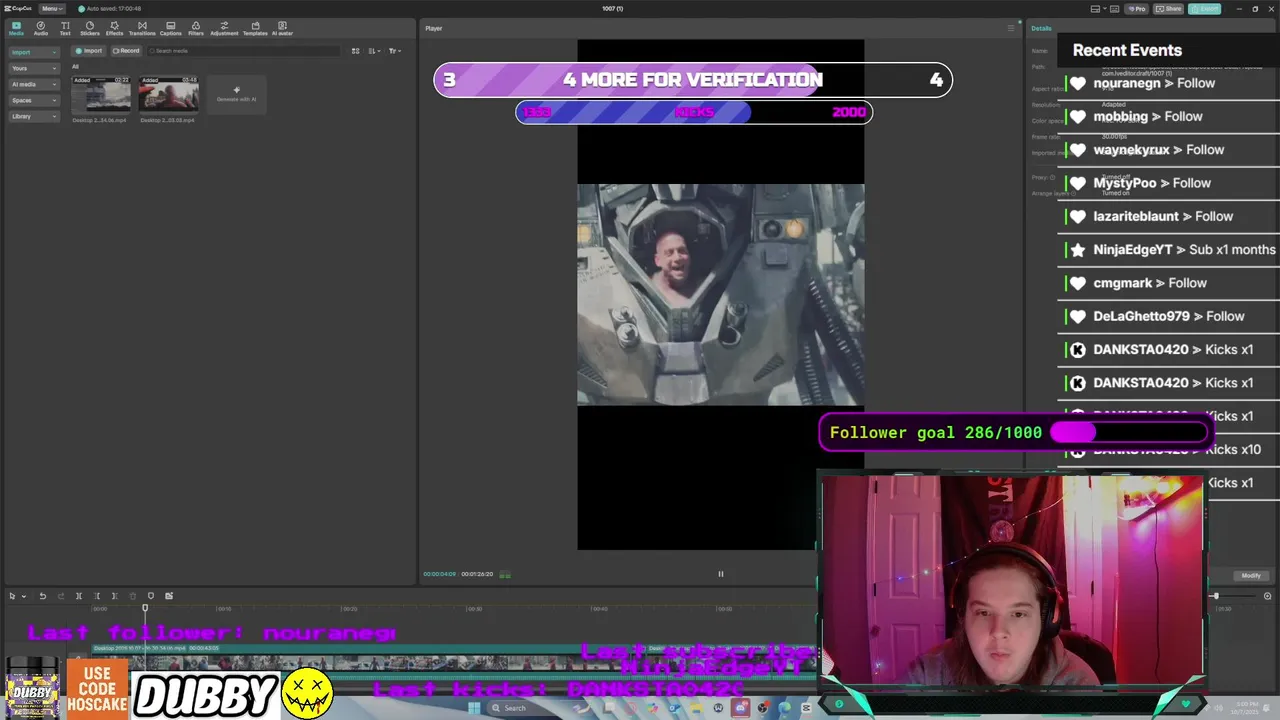Screen dimensions: 1280x720
Task: Click the Split clip icon
Action: coord(79,596)
